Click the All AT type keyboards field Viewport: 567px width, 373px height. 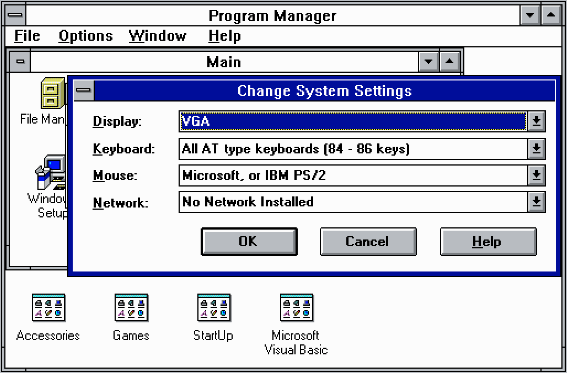[x=353, y=149]
